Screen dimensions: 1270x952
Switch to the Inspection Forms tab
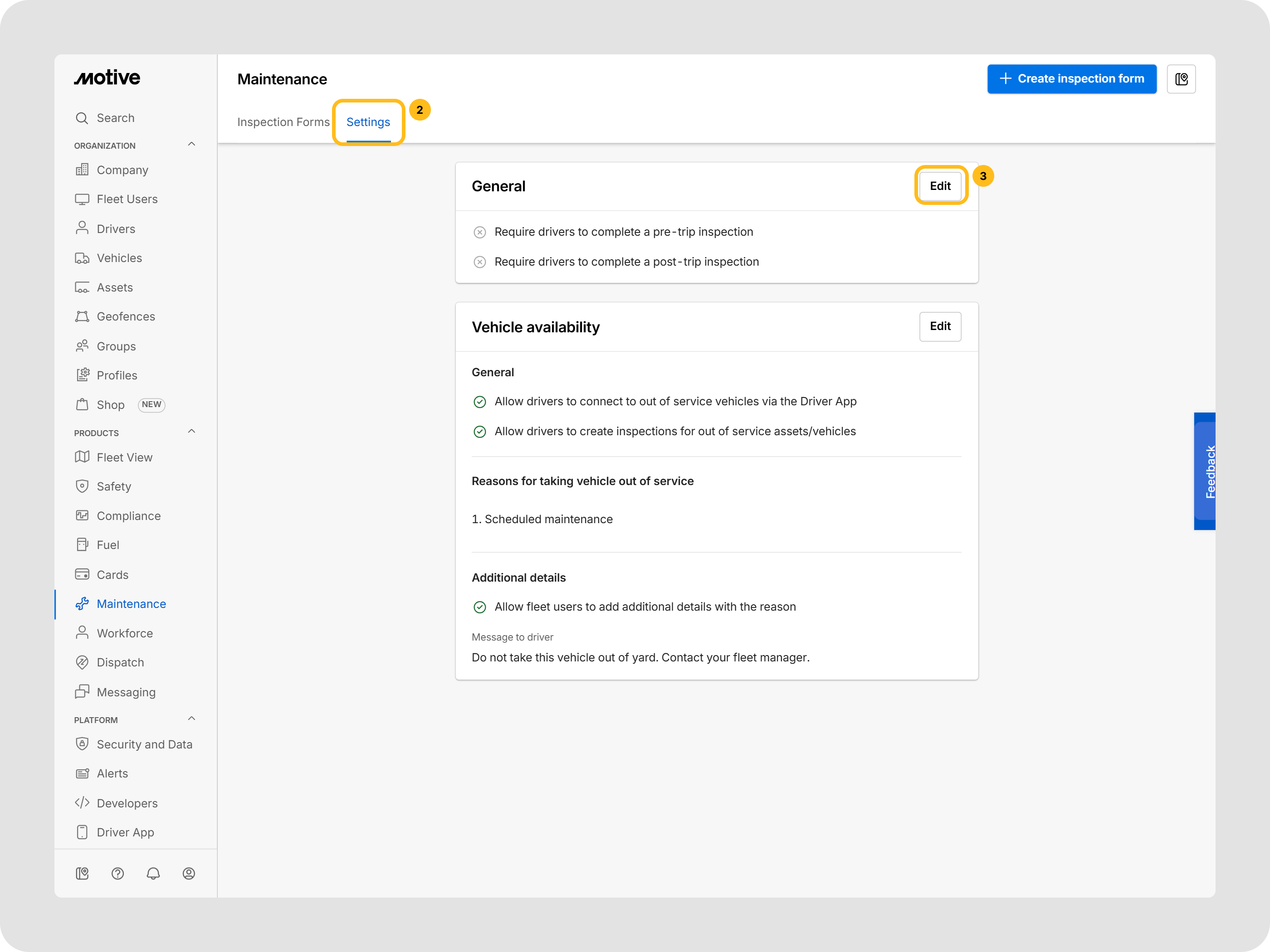[x=283, y=122]
